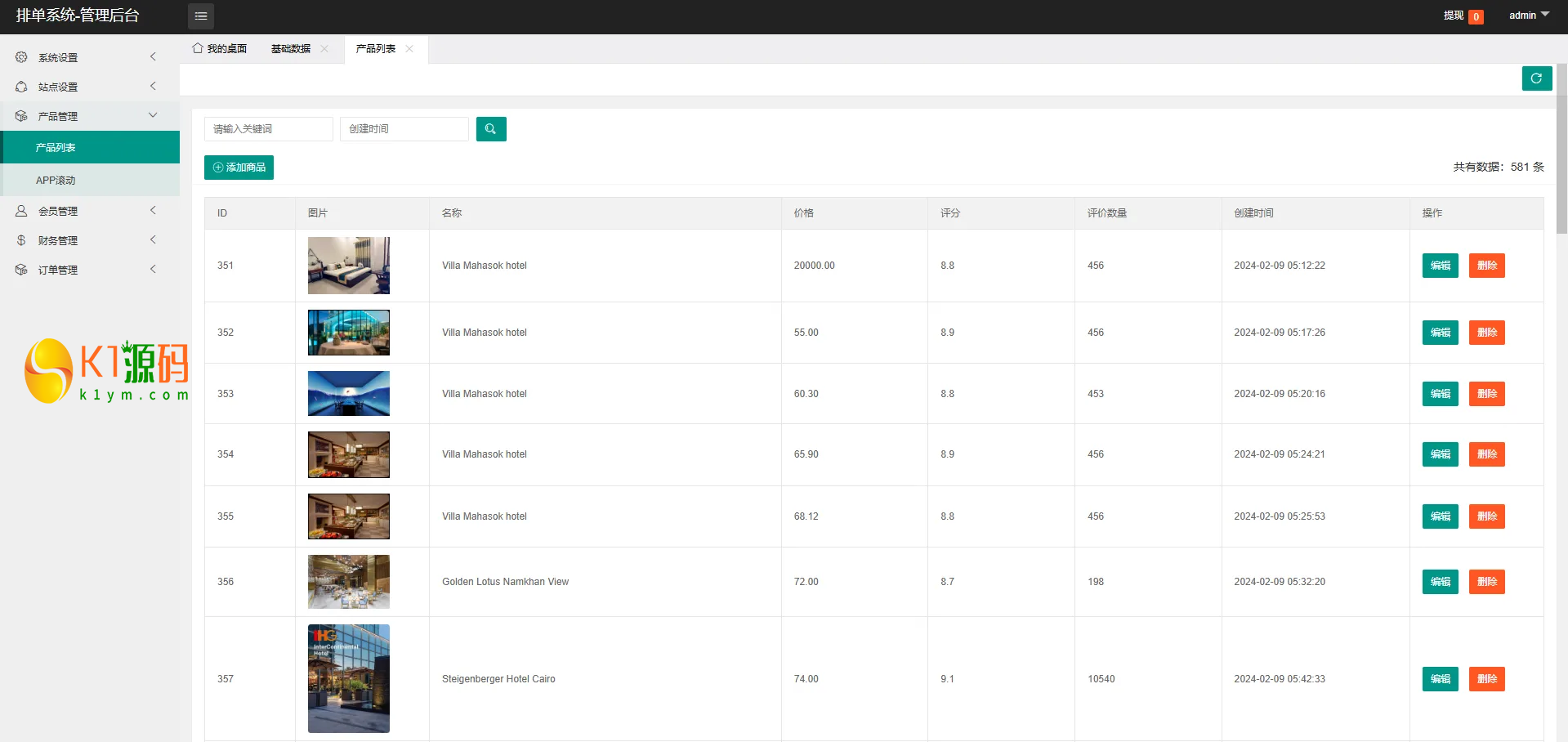The width and height of the screenshot is (1568, 742).
Task: Click the 系统设置 gear icon
Action: [x=21, y=57]
